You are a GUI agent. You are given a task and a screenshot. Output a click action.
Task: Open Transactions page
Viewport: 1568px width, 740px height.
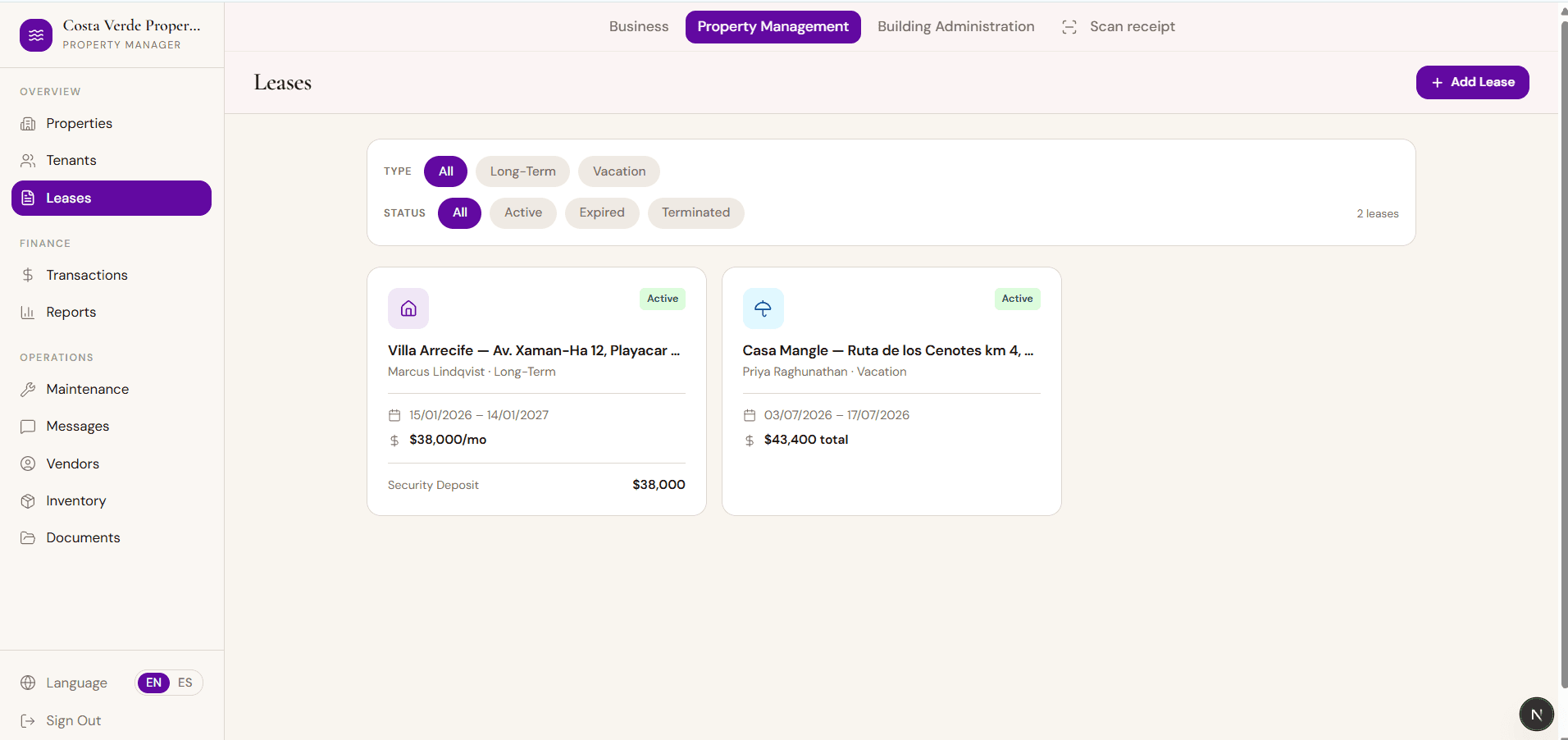112,275
